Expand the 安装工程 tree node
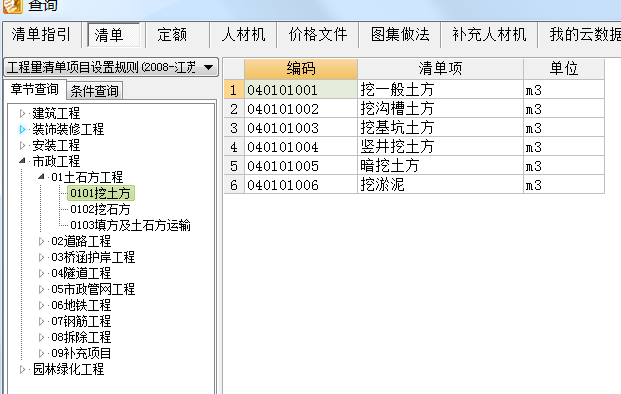 coord(22,146)
